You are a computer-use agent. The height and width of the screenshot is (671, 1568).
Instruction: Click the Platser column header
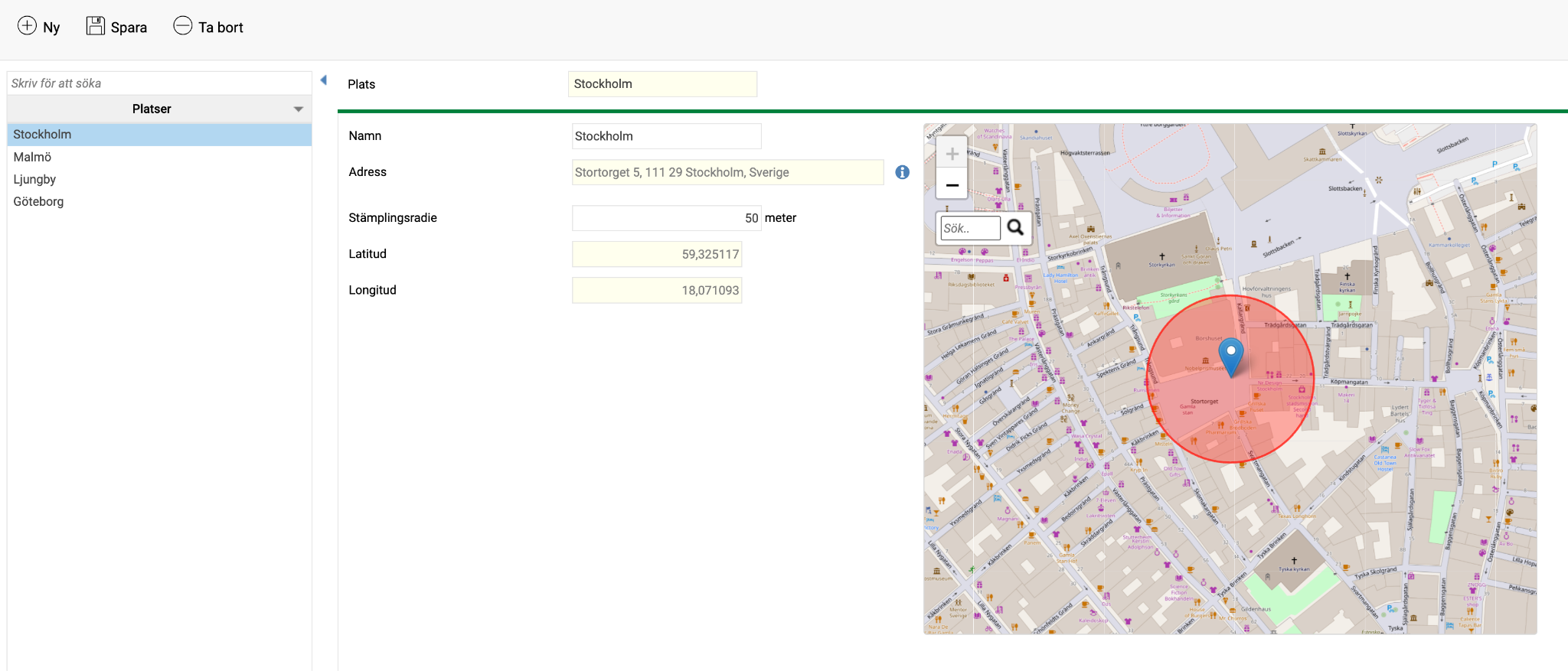click(x=159, y=109)
